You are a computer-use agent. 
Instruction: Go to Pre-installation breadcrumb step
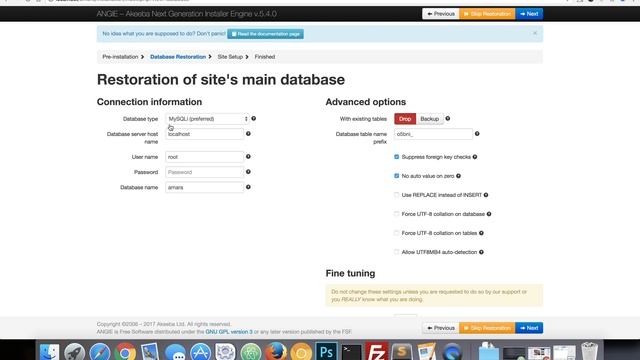coord(120,57)
